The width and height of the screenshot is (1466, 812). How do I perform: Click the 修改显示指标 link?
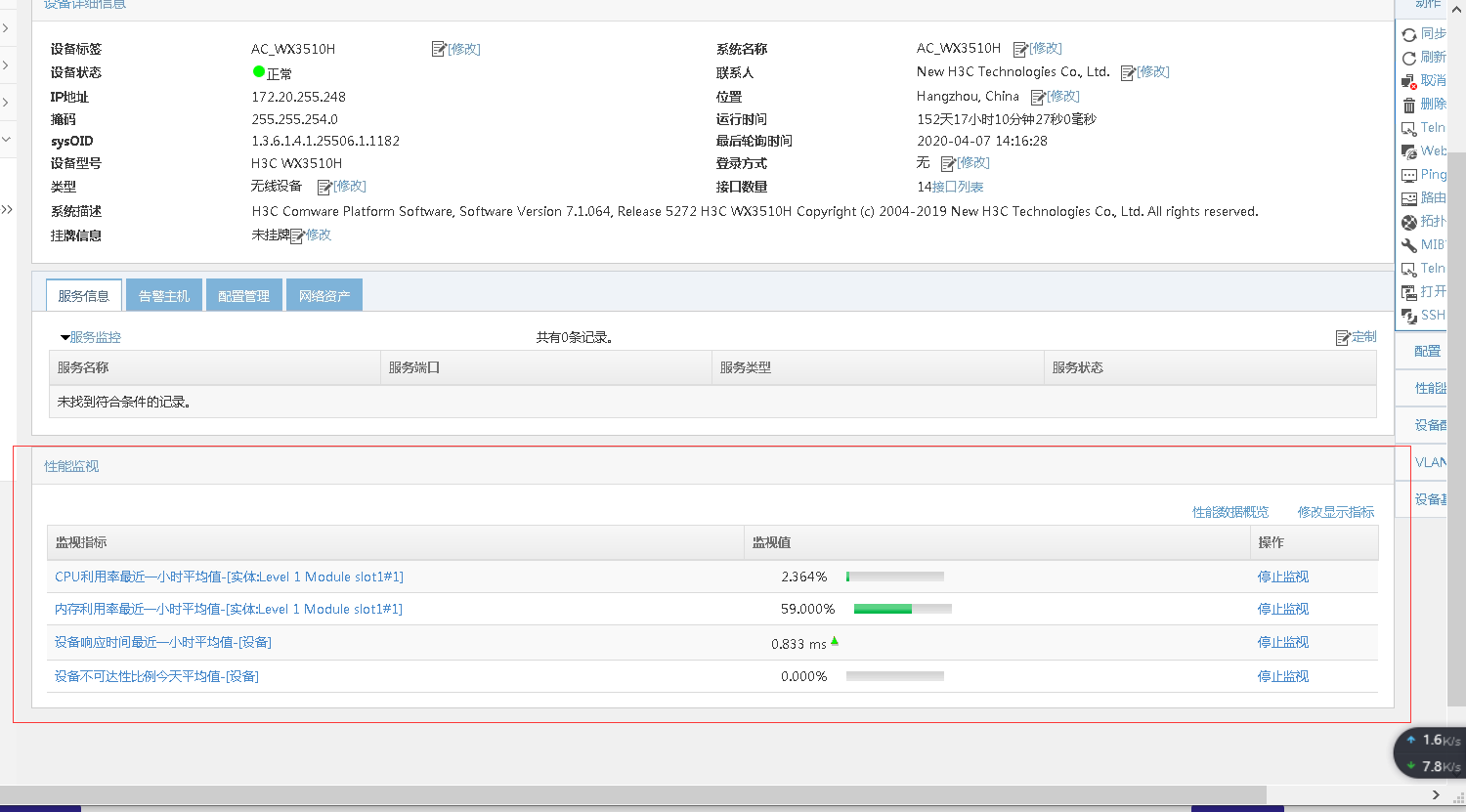click(1336, 512)
